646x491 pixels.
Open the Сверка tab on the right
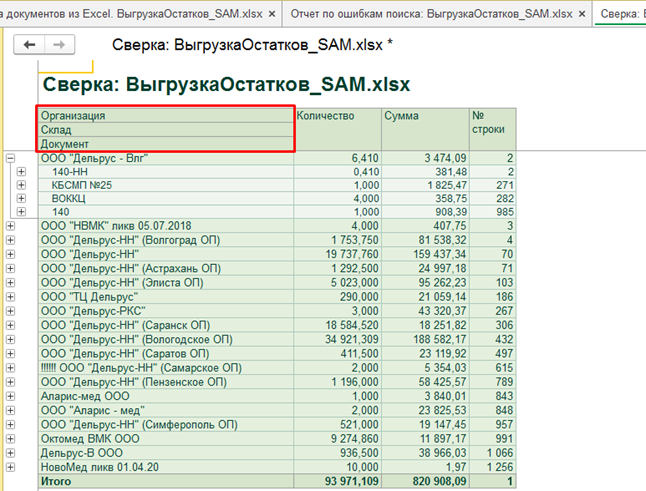622,14
